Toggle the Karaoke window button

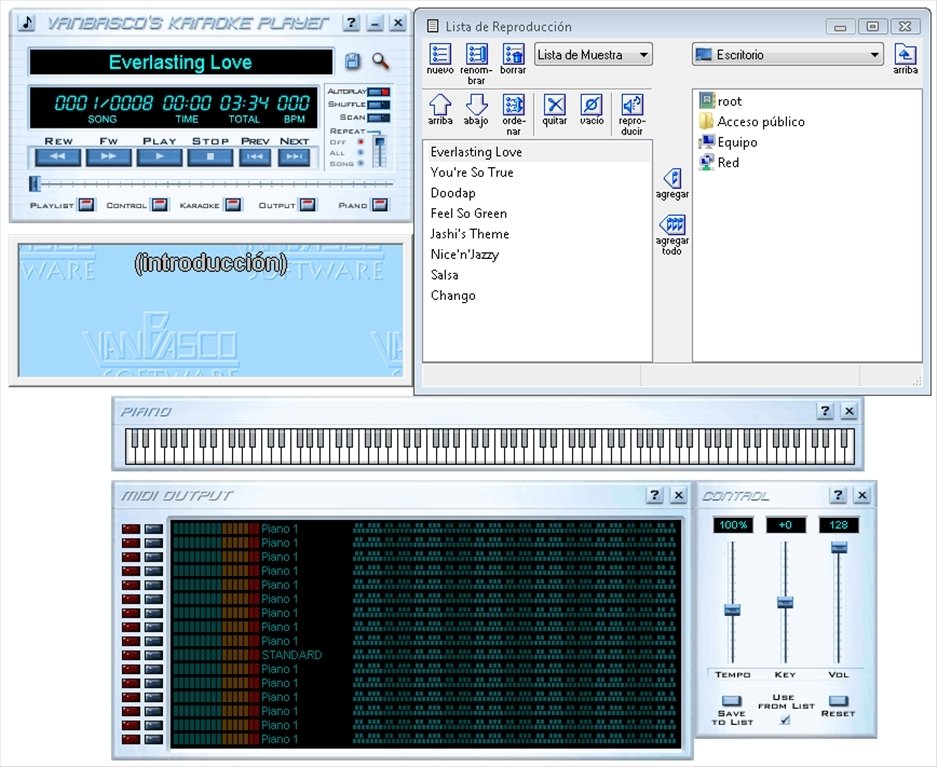coord(233,205)
